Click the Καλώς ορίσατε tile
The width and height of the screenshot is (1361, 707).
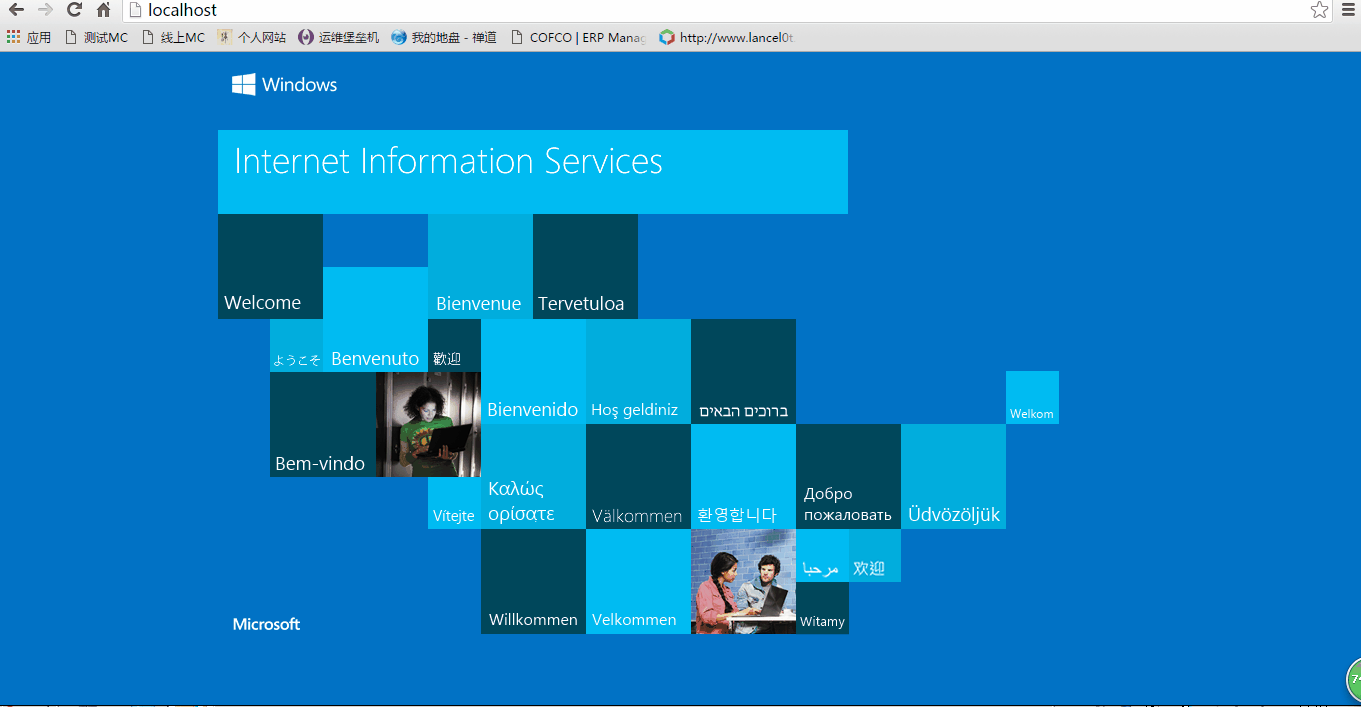coord(533,476)
